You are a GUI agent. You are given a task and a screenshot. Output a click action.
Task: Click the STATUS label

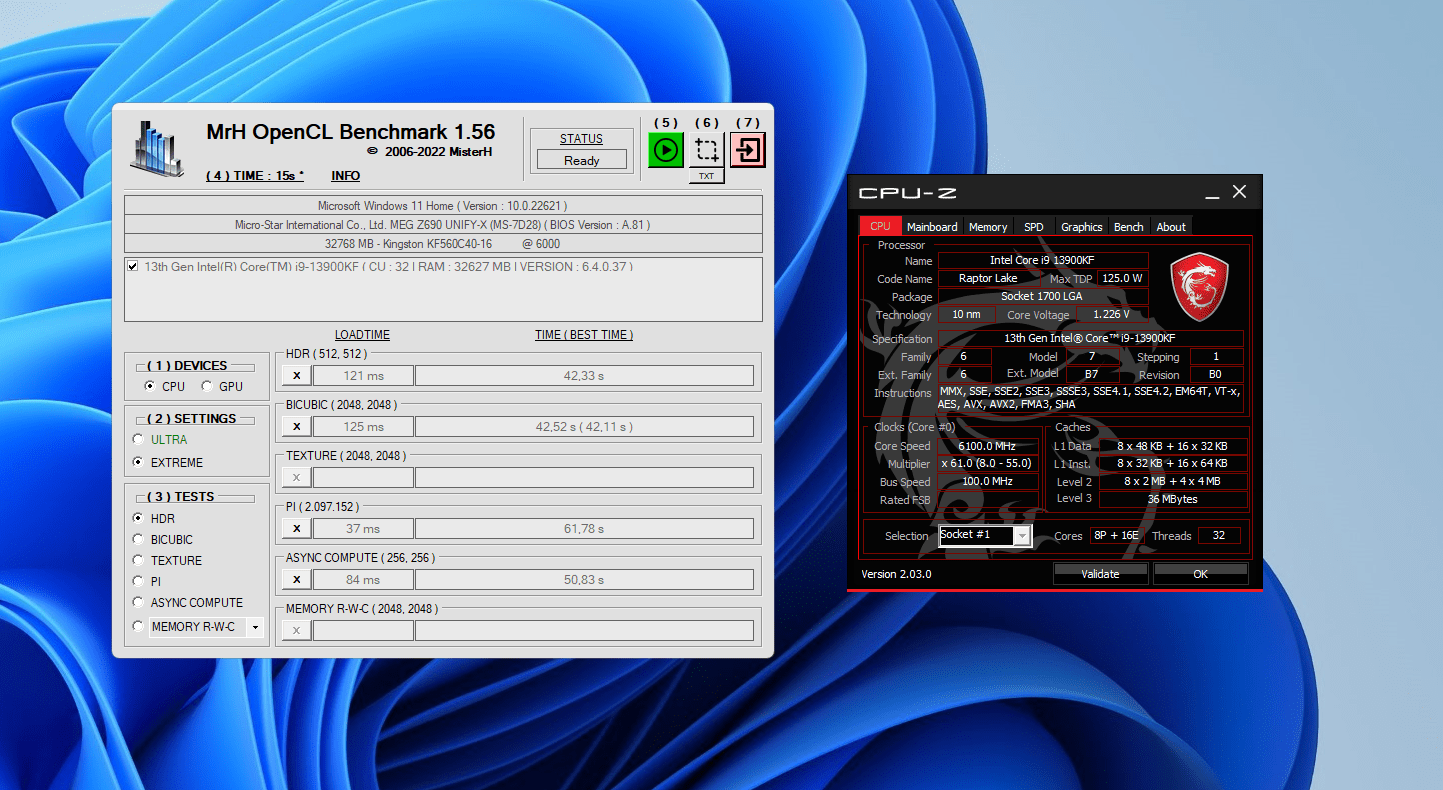tap(581, 139)
